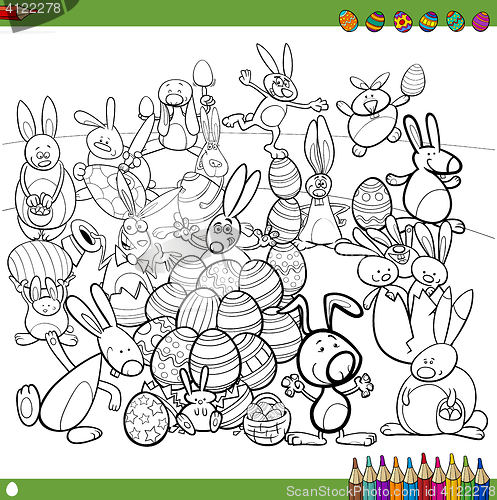
Task: Click the rabbit balancing on stacked eggs
Action: 274,101
